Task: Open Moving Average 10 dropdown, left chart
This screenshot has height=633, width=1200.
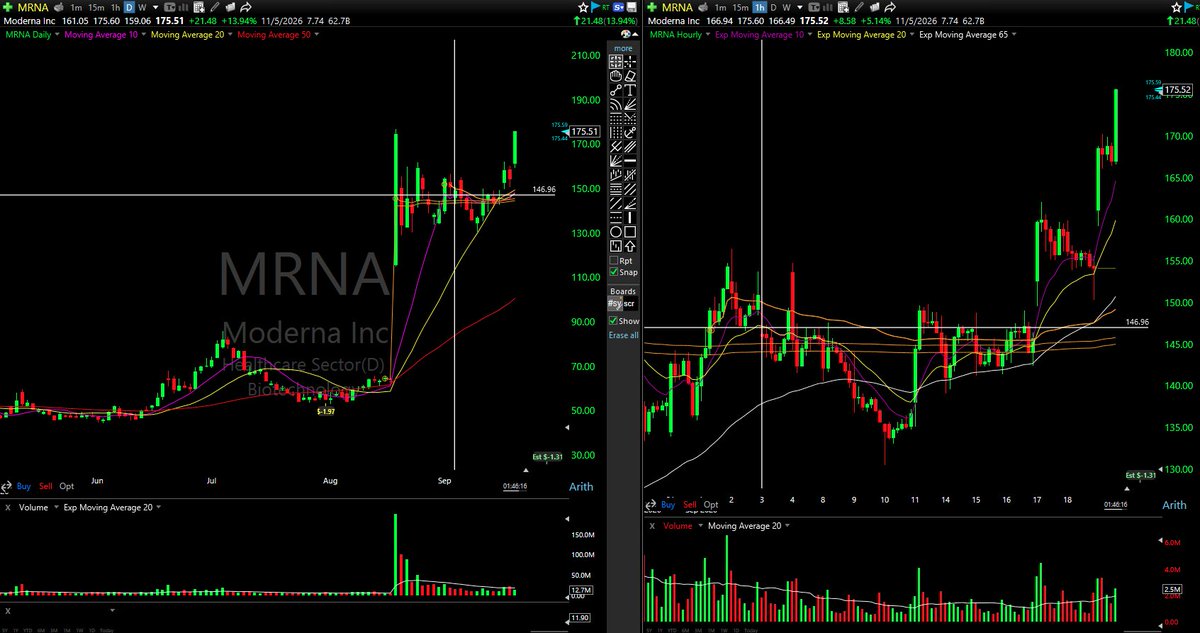Action: [x=144, y=35]
